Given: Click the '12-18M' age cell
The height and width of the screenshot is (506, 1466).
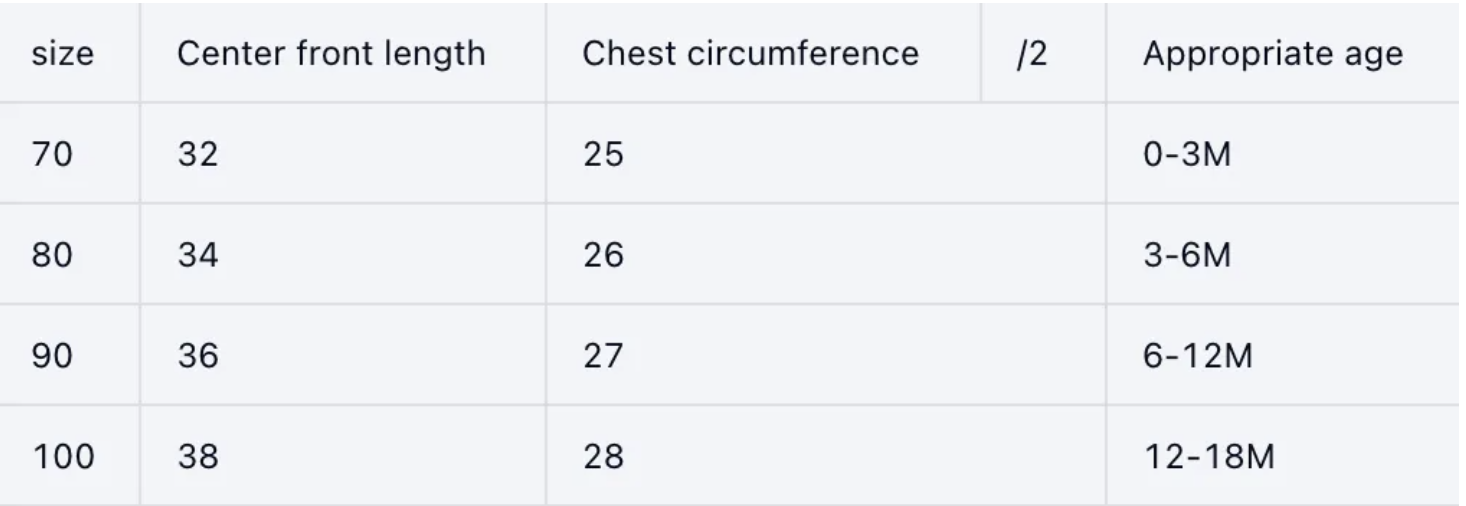Looking at the screenshot, I should [x=1209, y=458].
